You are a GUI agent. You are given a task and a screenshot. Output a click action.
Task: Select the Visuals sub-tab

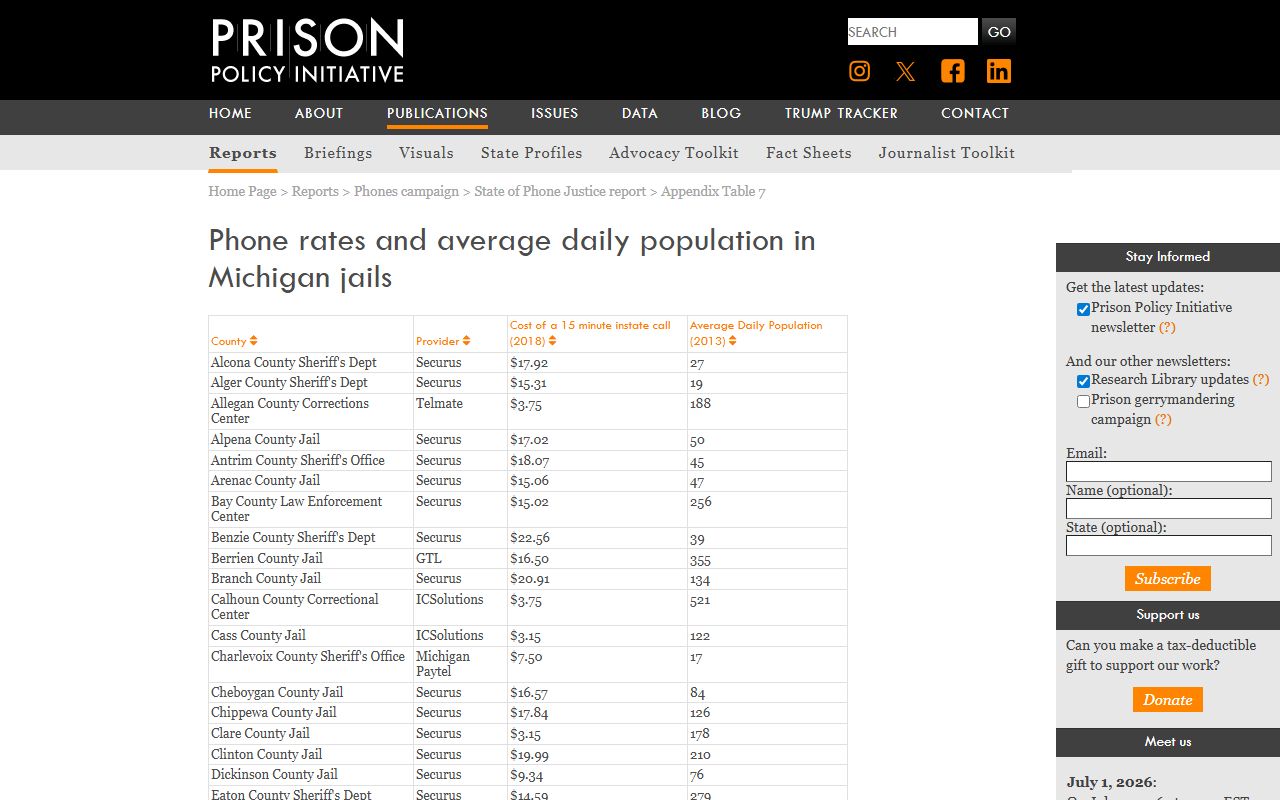(426, 153)
